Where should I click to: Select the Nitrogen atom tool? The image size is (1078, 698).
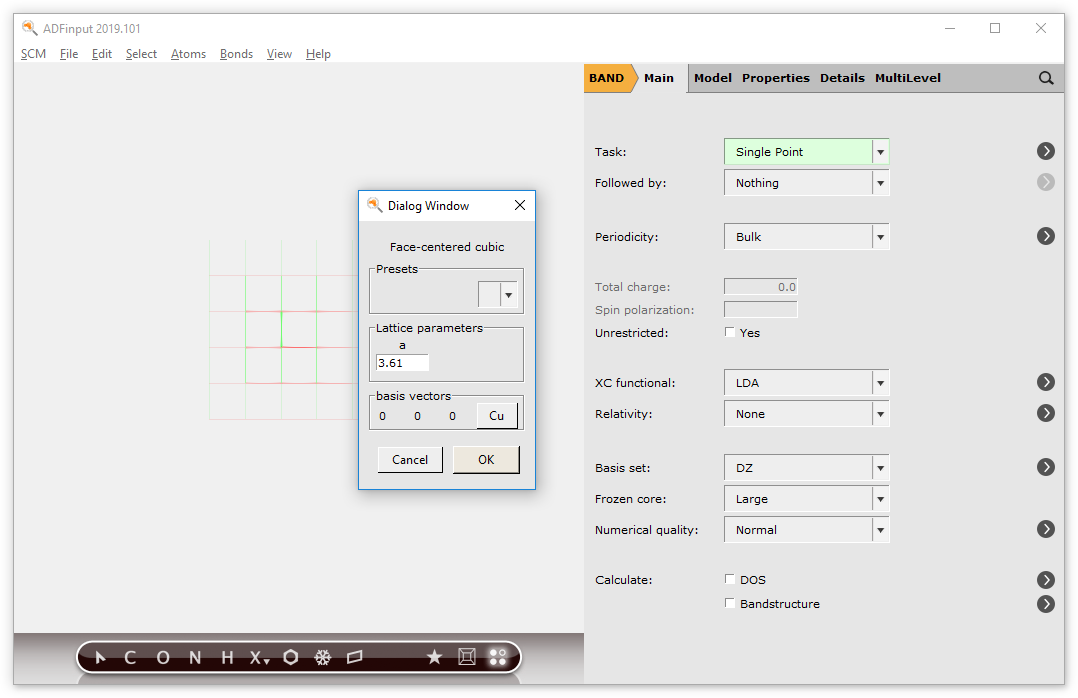click(x=195, y=657)
